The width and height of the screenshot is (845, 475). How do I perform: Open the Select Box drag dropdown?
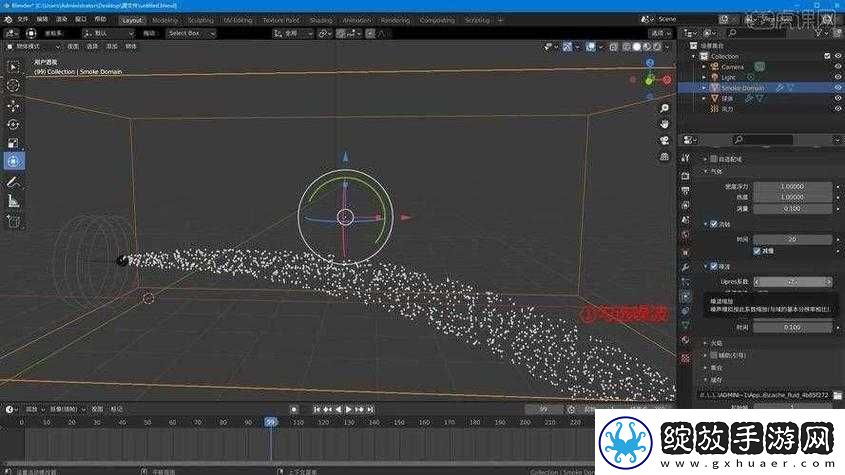pos(191,33)
